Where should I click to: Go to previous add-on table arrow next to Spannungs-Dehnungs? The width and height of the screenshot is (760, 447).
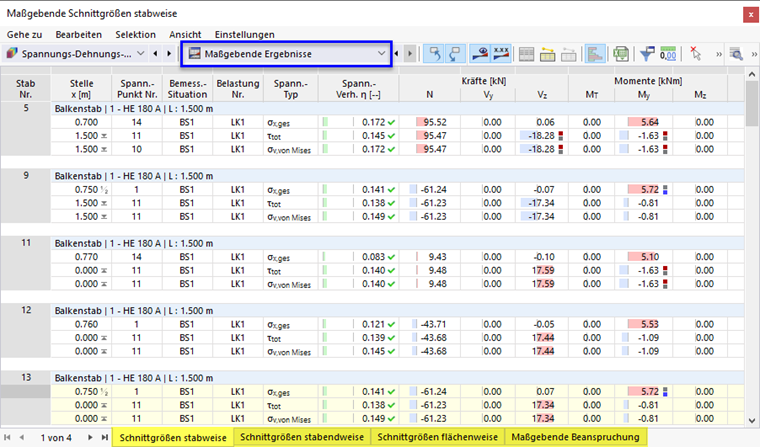coord(155,53)
